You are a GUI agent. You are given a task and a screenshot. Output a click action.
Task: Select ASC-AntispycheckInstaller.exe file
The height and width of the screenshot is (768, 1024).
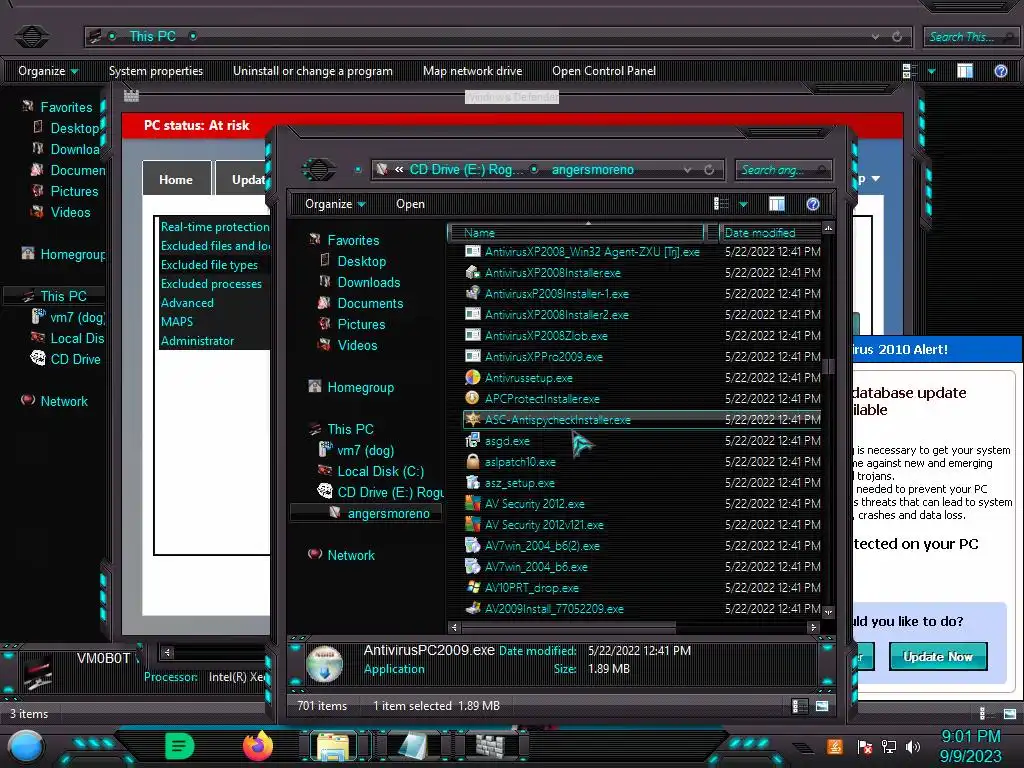(x=641, y=419)
